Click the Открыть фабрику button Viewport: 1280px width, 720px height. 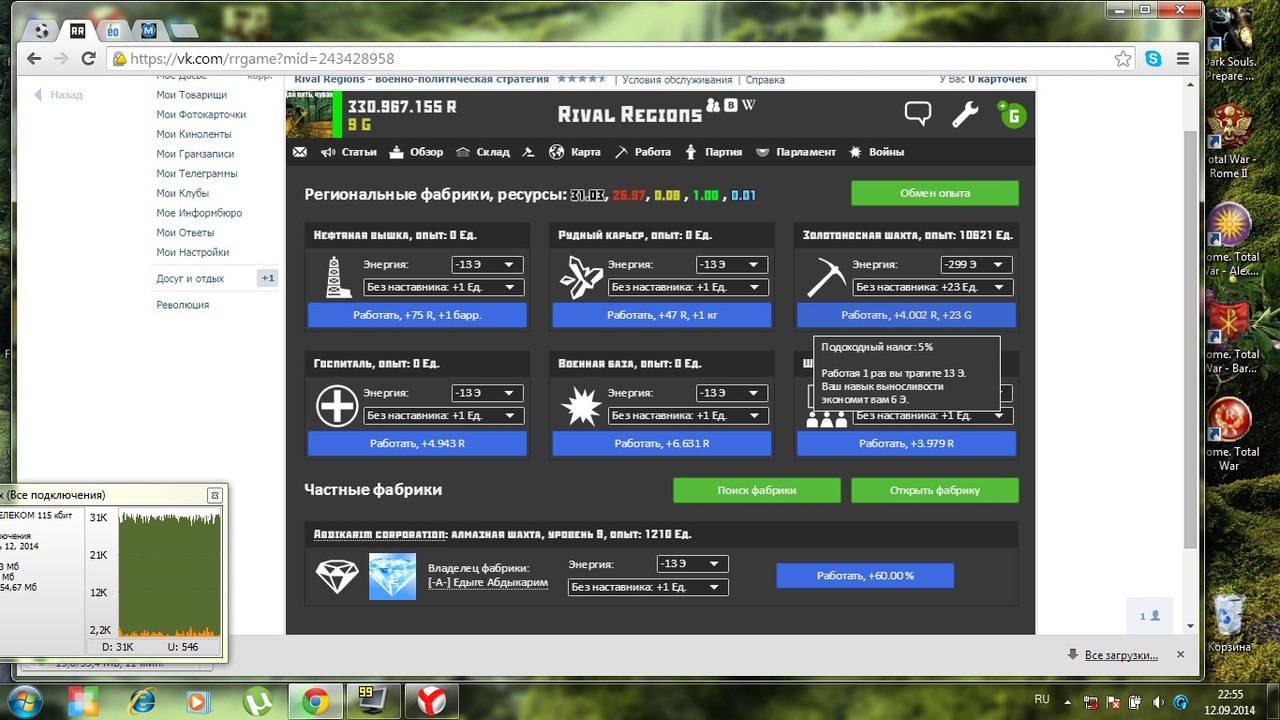point(935,490)
